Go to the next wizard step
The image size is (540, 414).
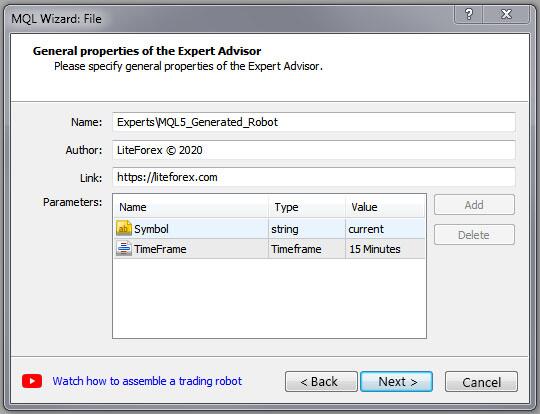click(x=396, y=382)
